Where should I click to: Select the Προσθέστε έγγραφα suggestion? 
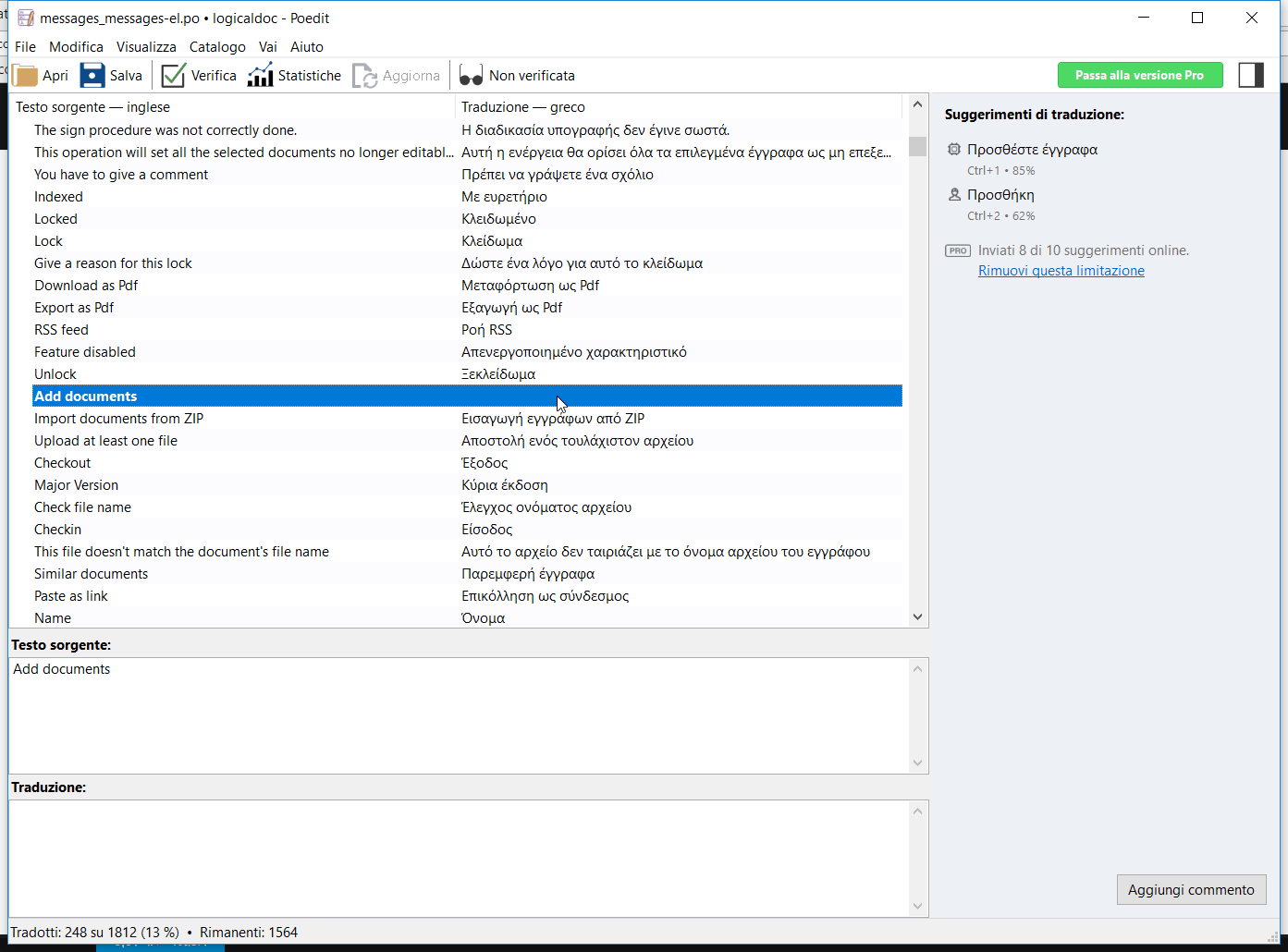1032,150
